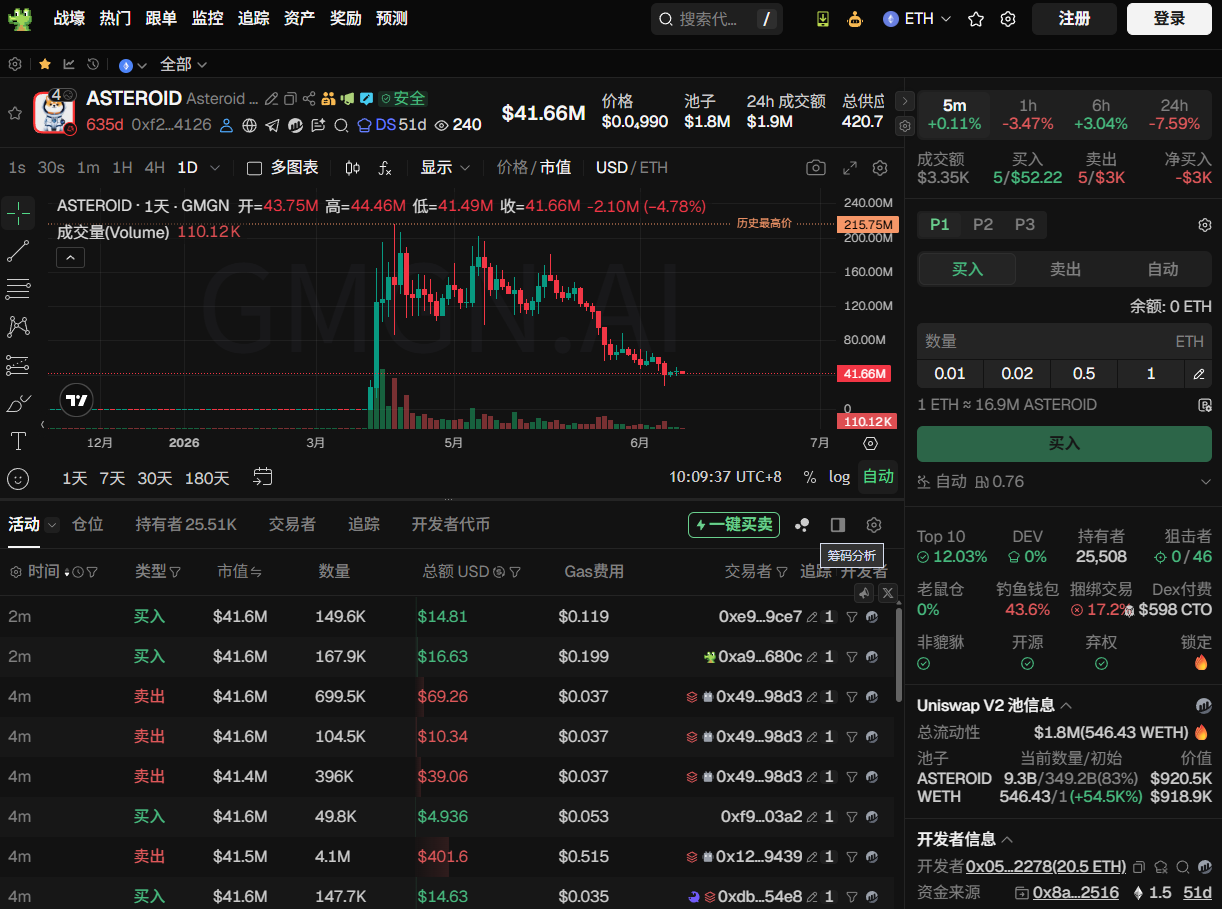Collapse the 开发者信息 section

pyautogui.click(x=1007, y=839)
